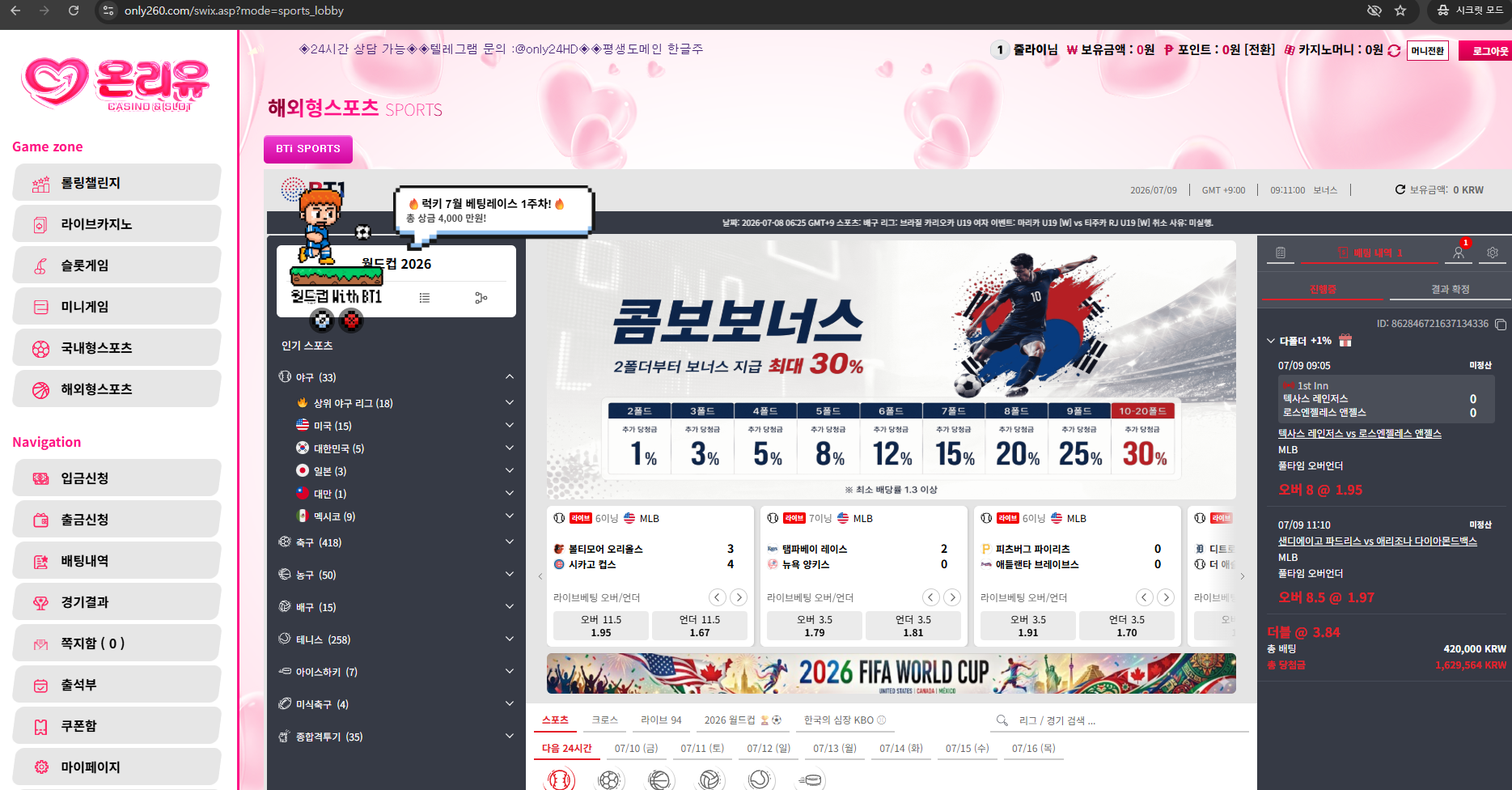Switch to 결과 확정 tab
This screenshot has height=790, width=1512.
[x=1450, y=289]
